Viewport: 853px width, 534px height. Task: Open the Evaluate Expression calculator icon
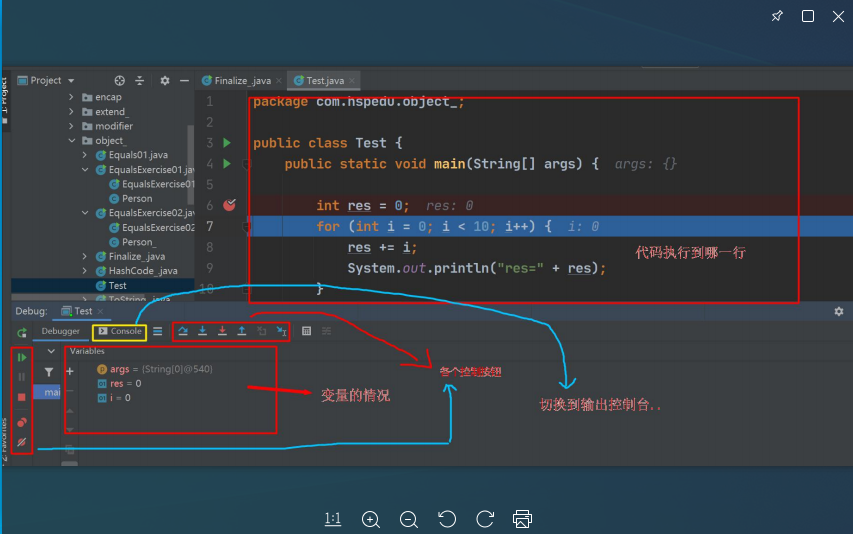pos(306,331)
